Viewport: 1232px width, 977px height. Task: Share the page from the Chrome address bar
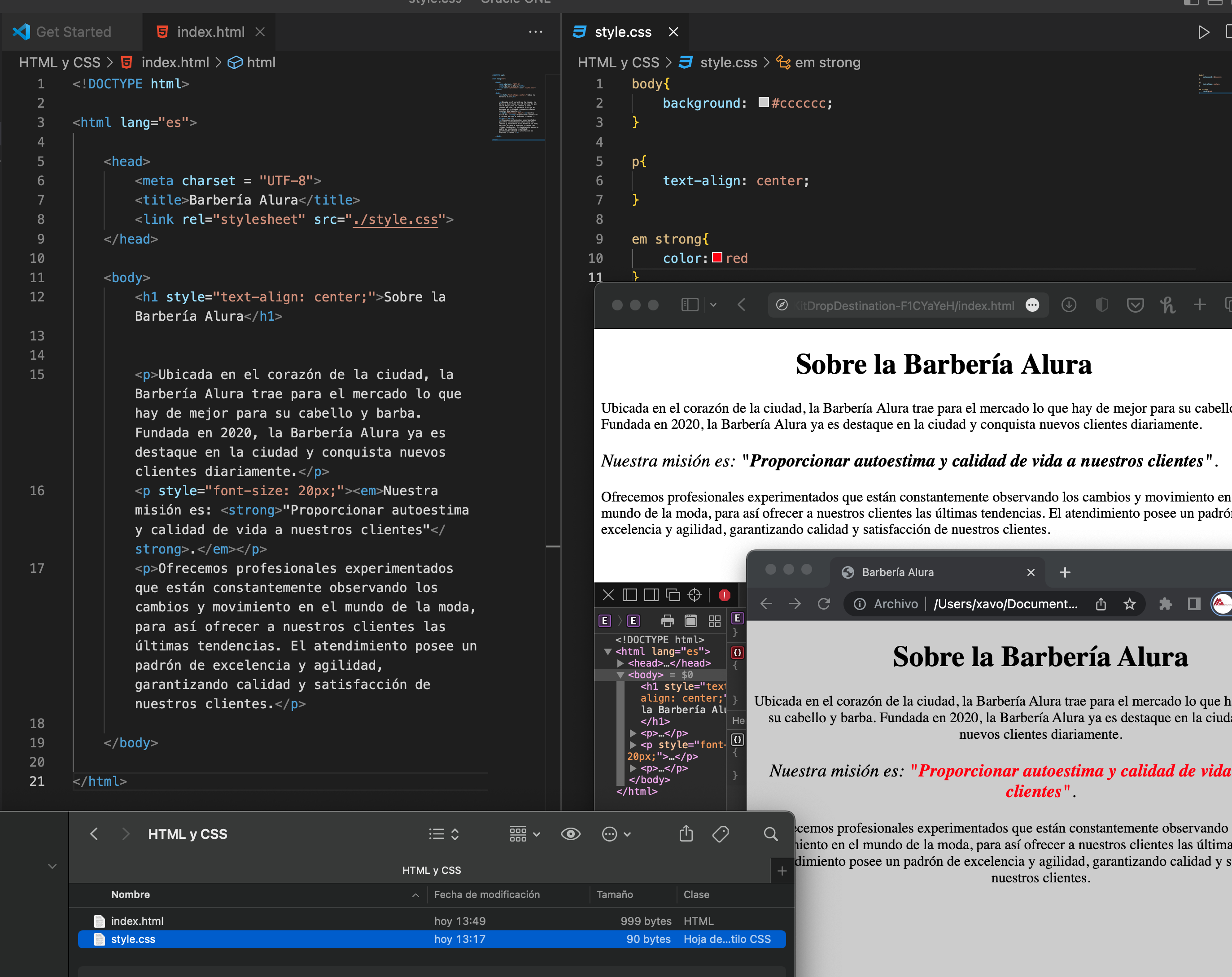pyautogui.click(x=1101, y=603)
